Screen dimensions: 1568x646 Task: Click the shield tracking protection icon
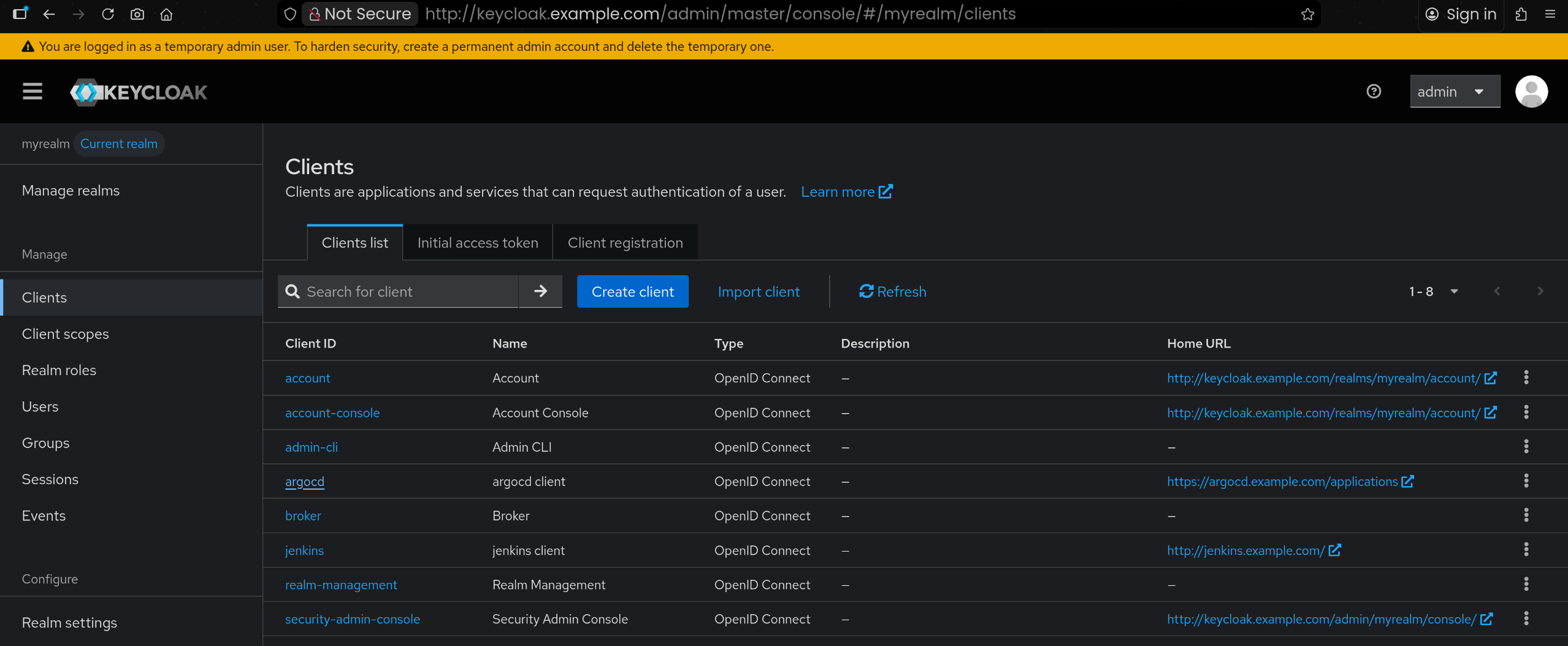click(290, 14)
